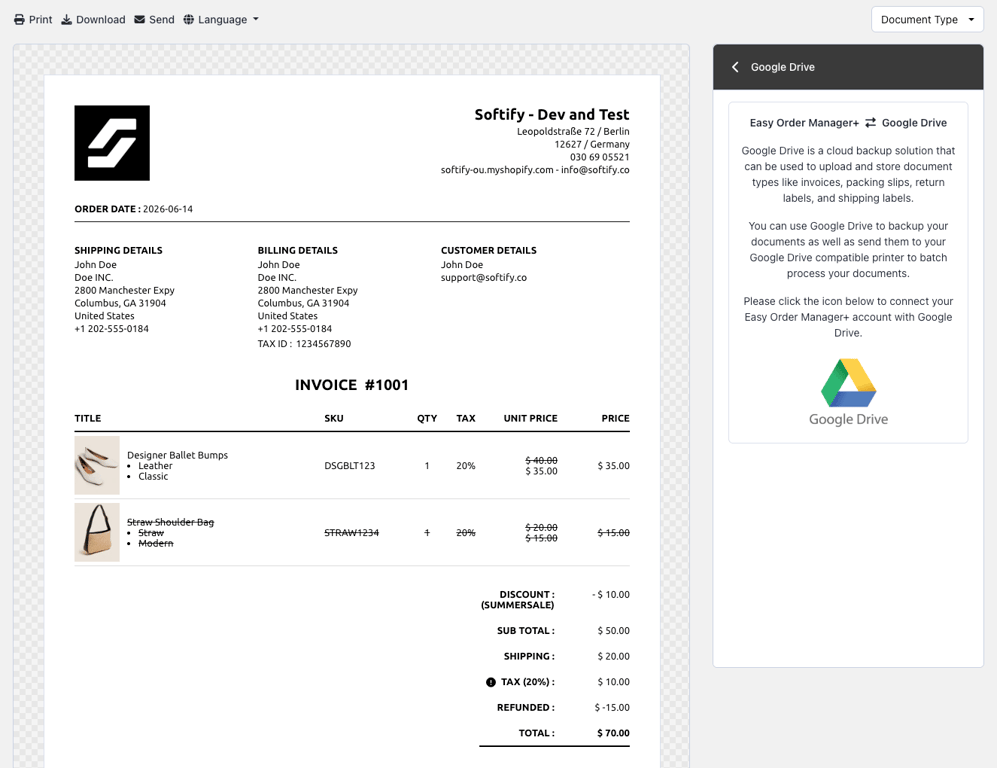Click the Print button label
The height and width of the screenshot is (768, 997).
coord(41,20)
